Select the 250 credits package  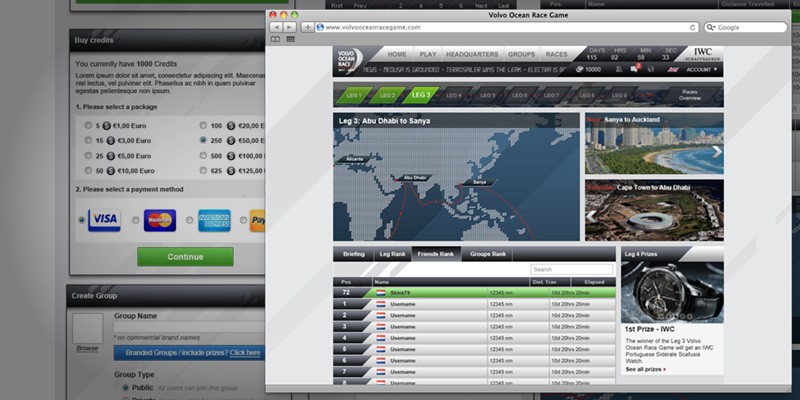pos(203,140)
